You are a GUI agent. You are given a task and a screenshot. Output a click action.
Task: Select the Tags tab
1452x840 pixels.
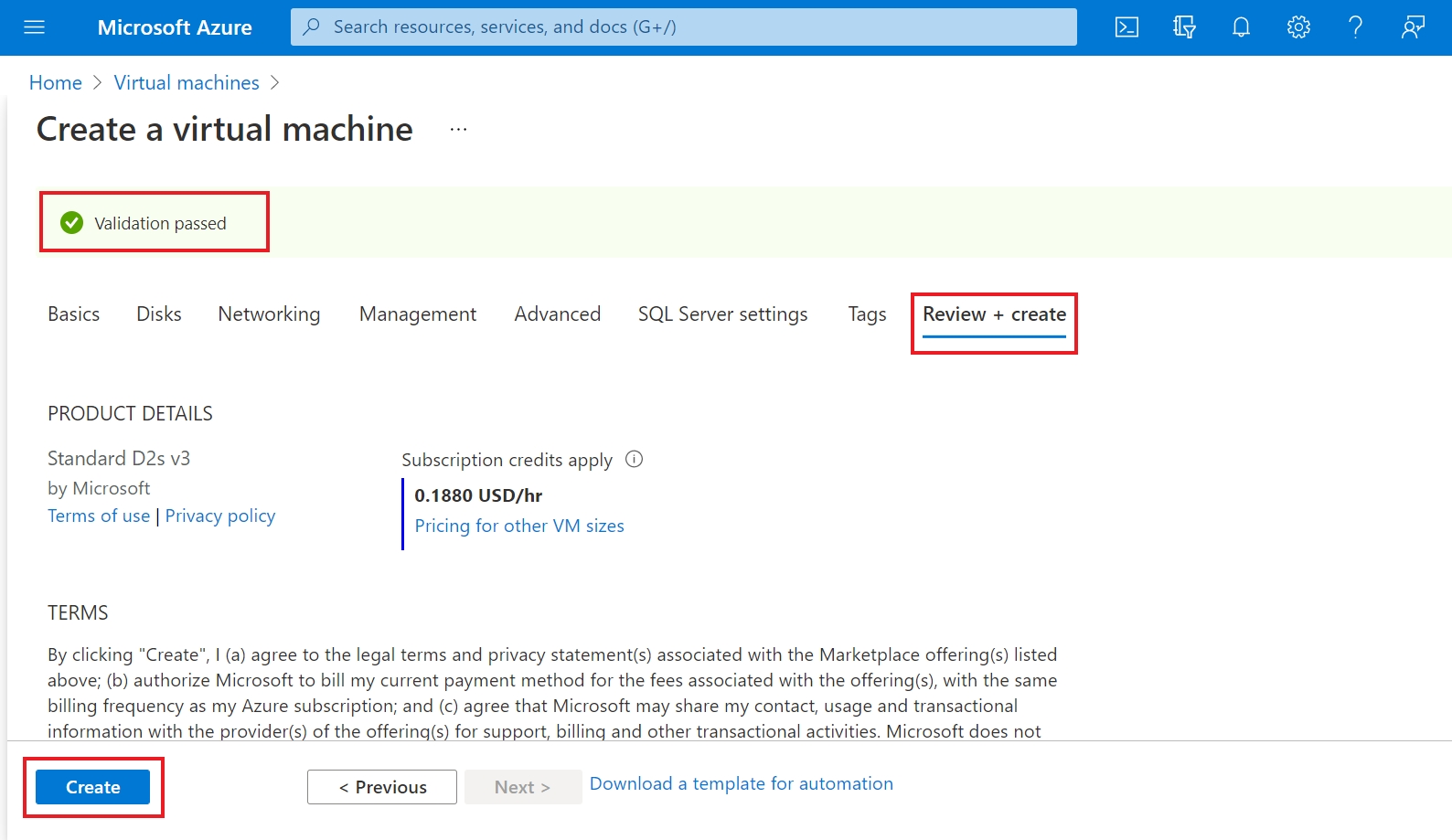pyautogui.click(x=867, y=314)
